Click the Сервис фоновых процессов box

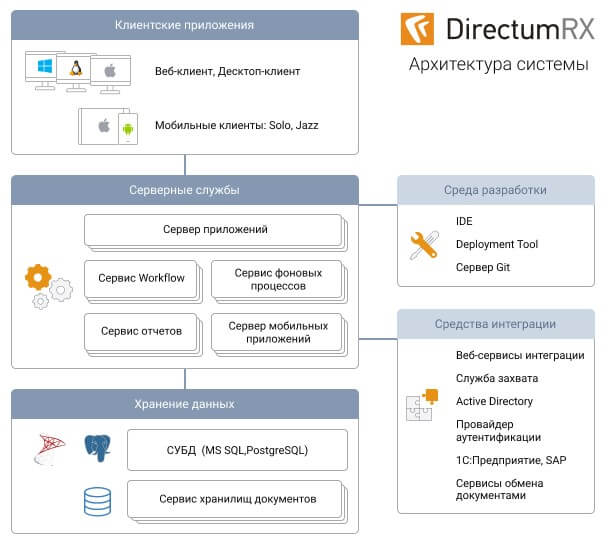(279, 281)
